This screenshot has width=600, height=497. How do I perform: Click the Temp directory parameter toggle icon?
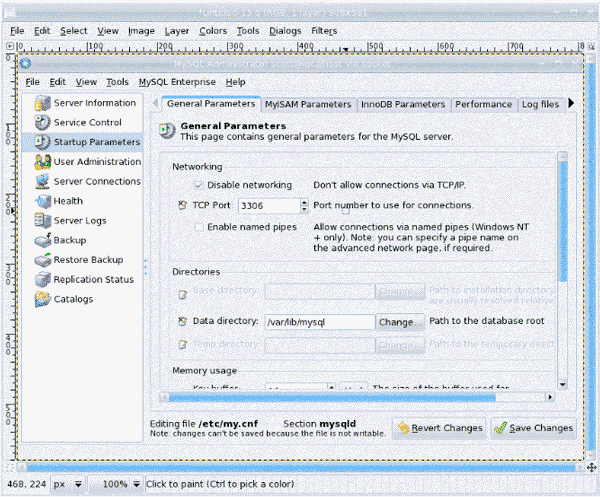(x=183, y=345)
